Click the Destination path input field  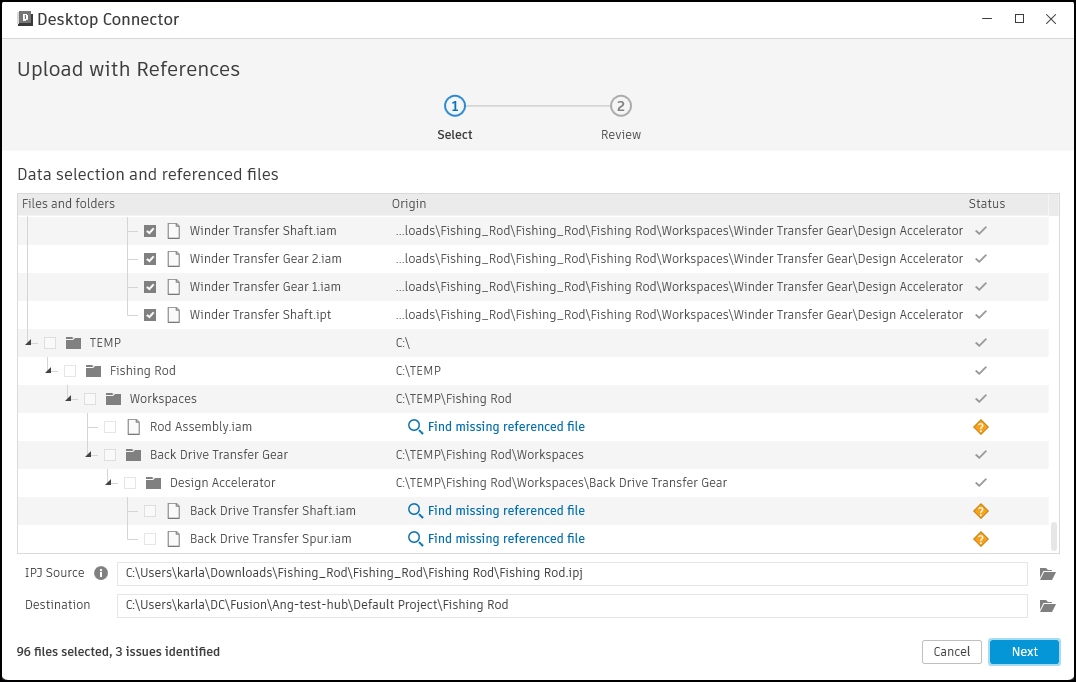[x=571, y=606]
